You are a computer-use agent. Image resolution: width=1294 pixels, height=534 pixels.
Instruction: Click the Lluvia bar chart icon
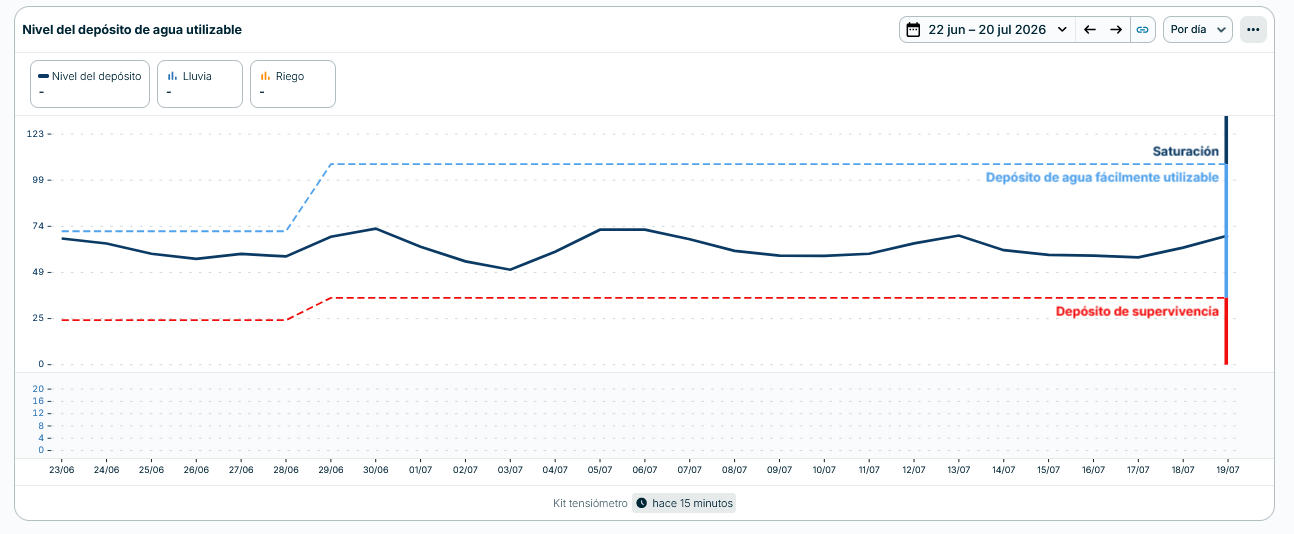click(173, 76)
